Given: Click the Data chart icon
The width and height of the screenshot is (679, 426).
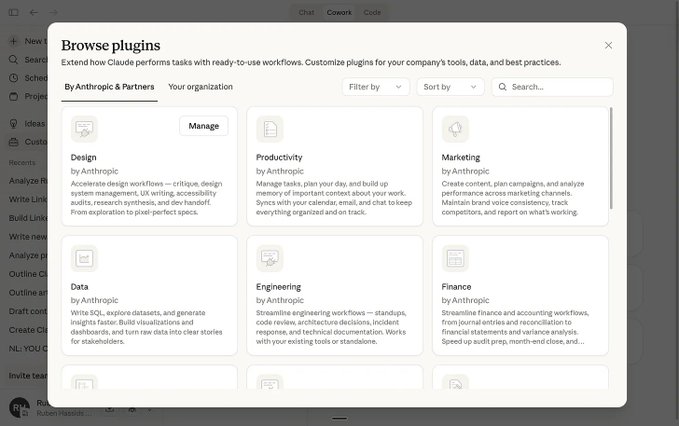Looking at the screenshot, I should coord(85,258).
